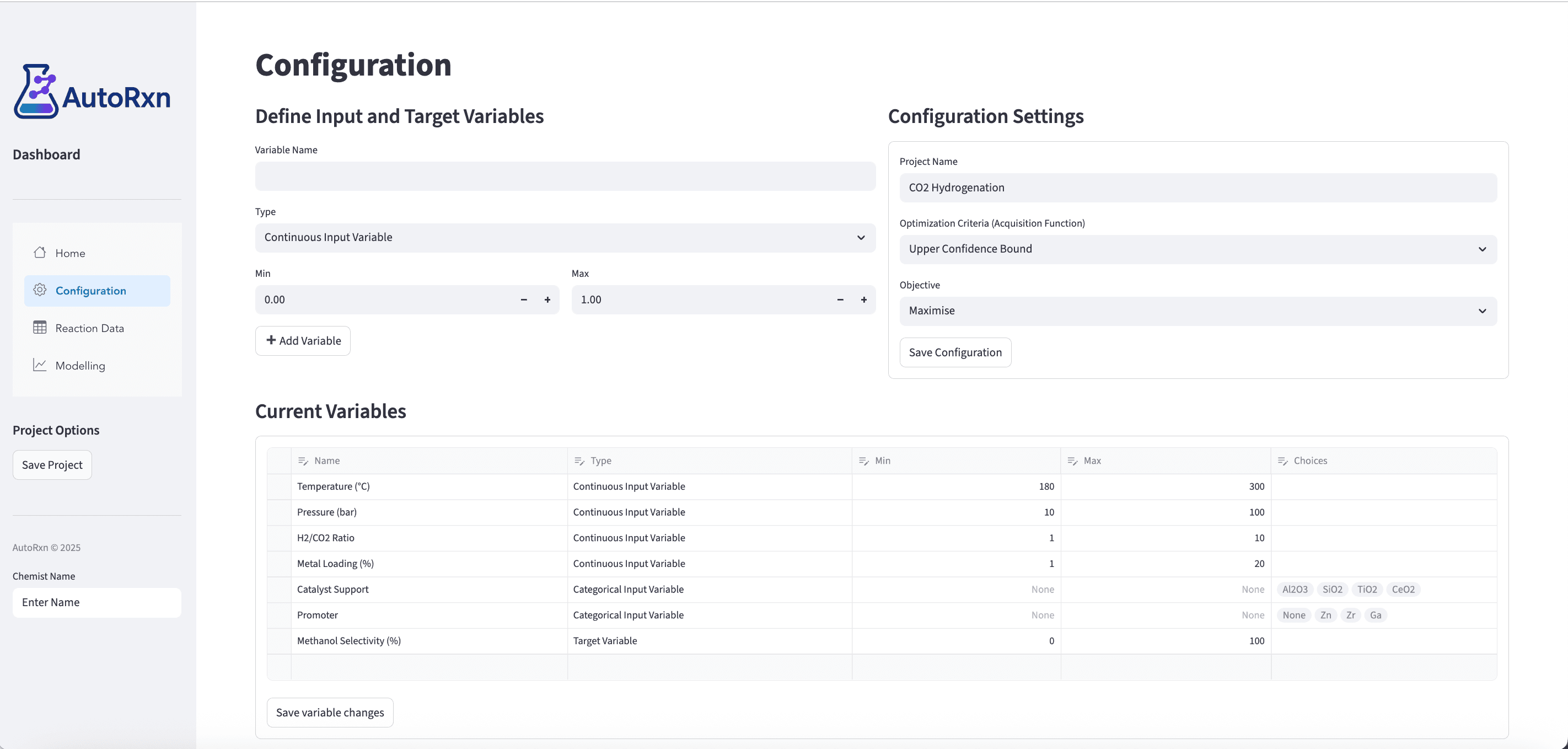Toggle the Al2O3 choice chip for Catalyst Support
This screenshot has width=1568, height=749.
pyautogui.click(x=1295, y=589)
